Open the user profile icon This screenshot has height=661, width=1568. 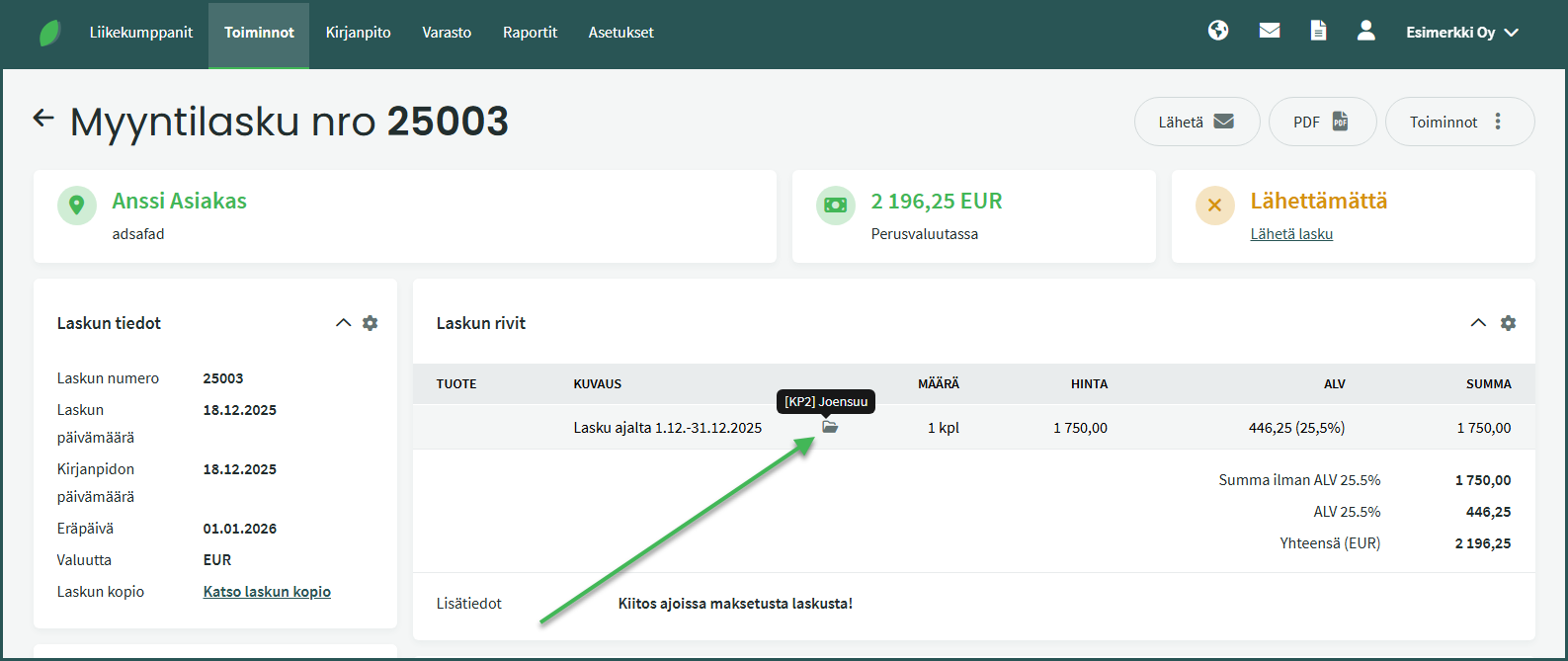tap(1366, 32)
